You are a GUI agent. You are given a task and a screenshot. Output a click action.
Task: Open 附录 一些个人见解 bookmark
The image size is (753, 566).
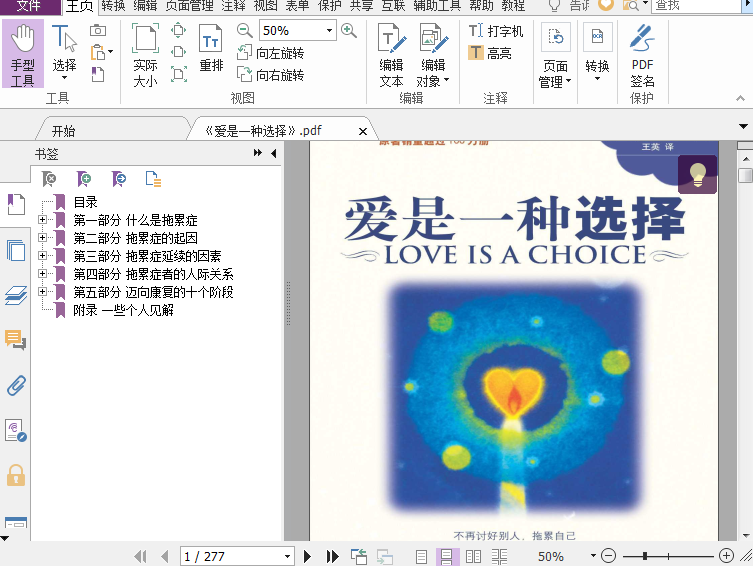click(123, 310)
